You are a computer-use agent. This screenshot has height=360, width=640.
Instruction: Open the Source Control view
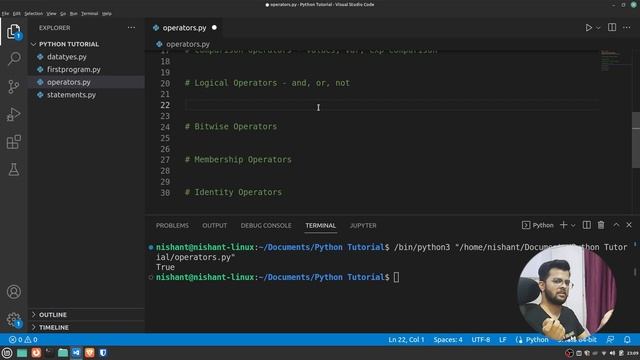[x=13, y=87]
